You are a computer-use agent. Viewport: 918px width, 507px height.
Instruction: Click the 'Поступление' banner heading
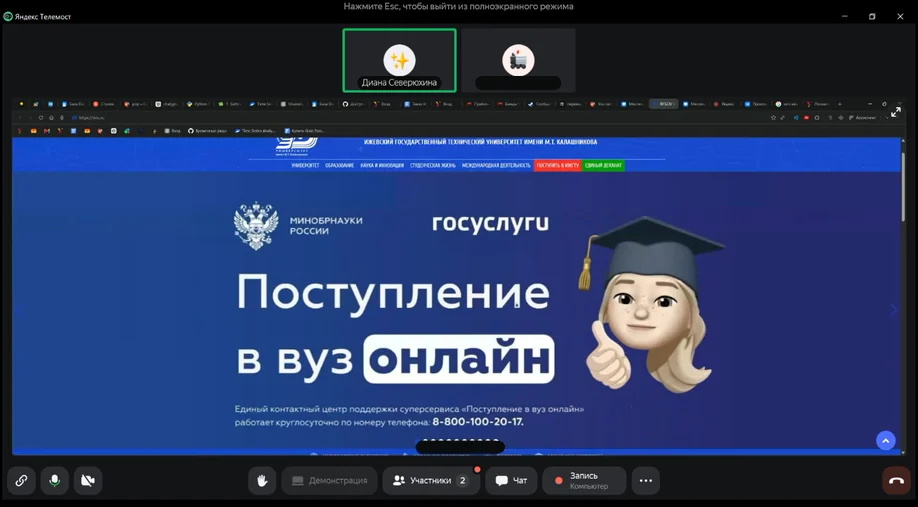pos(393,293)
